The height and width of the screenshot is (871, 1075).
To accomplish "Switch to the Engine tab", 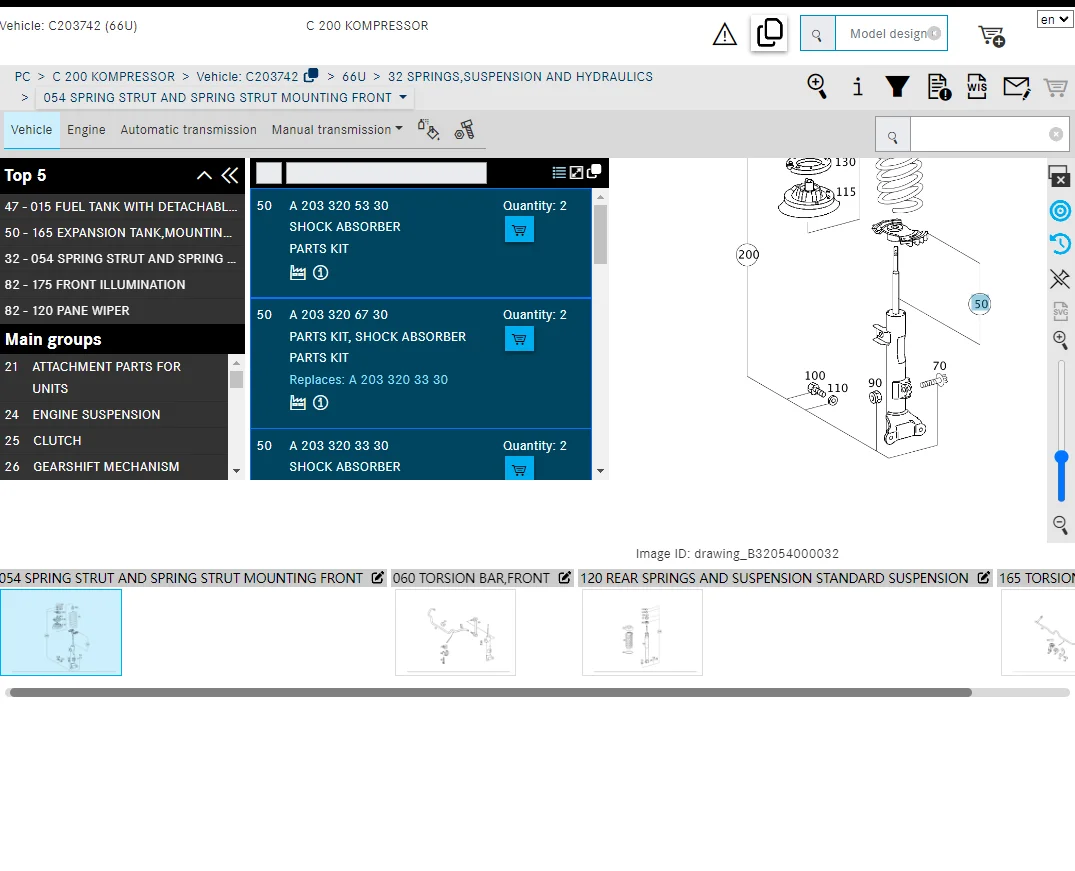I will tap(86, 130).
